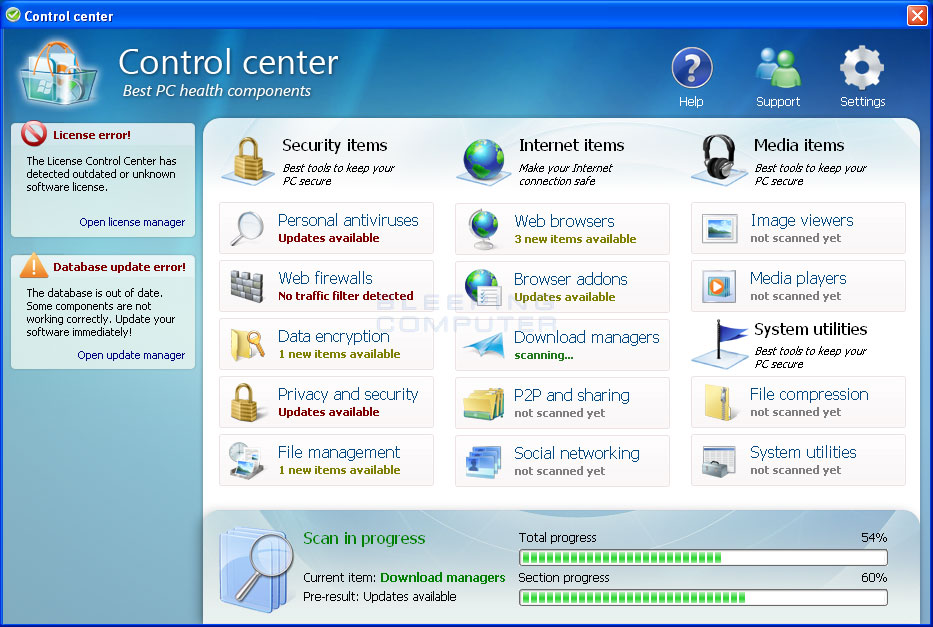Click the Social networking icon

click(483, 462)
